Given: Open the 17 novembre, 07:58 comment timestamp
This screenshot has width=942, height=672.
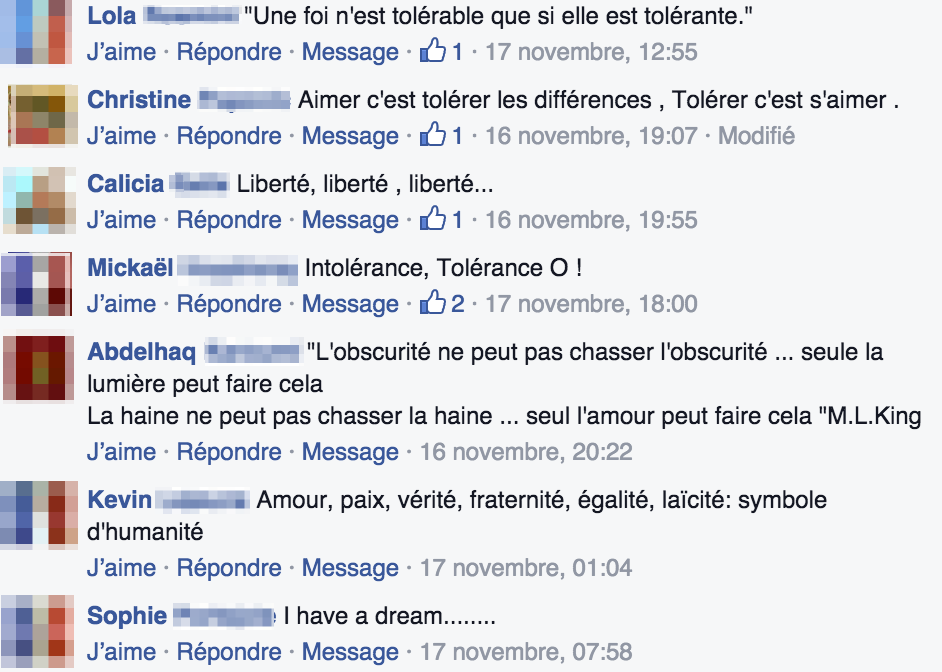Looking at the screenshot, I should [x=526, y=652].
